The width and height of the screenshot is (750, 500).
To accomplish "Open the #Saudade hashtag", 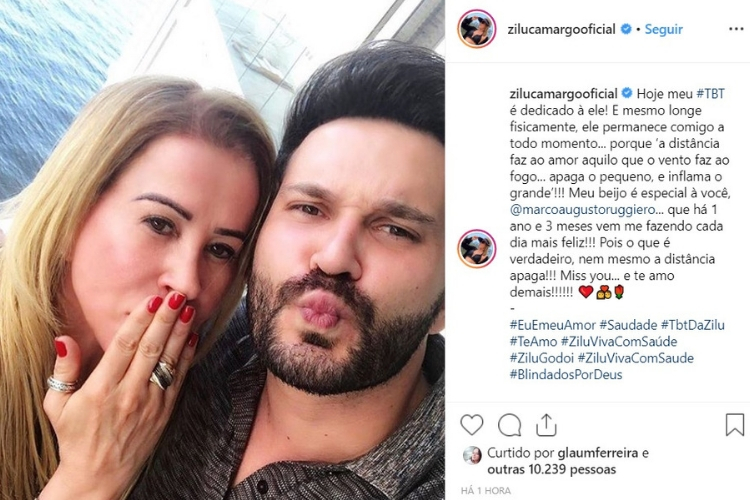I will (x=628, y=325).
